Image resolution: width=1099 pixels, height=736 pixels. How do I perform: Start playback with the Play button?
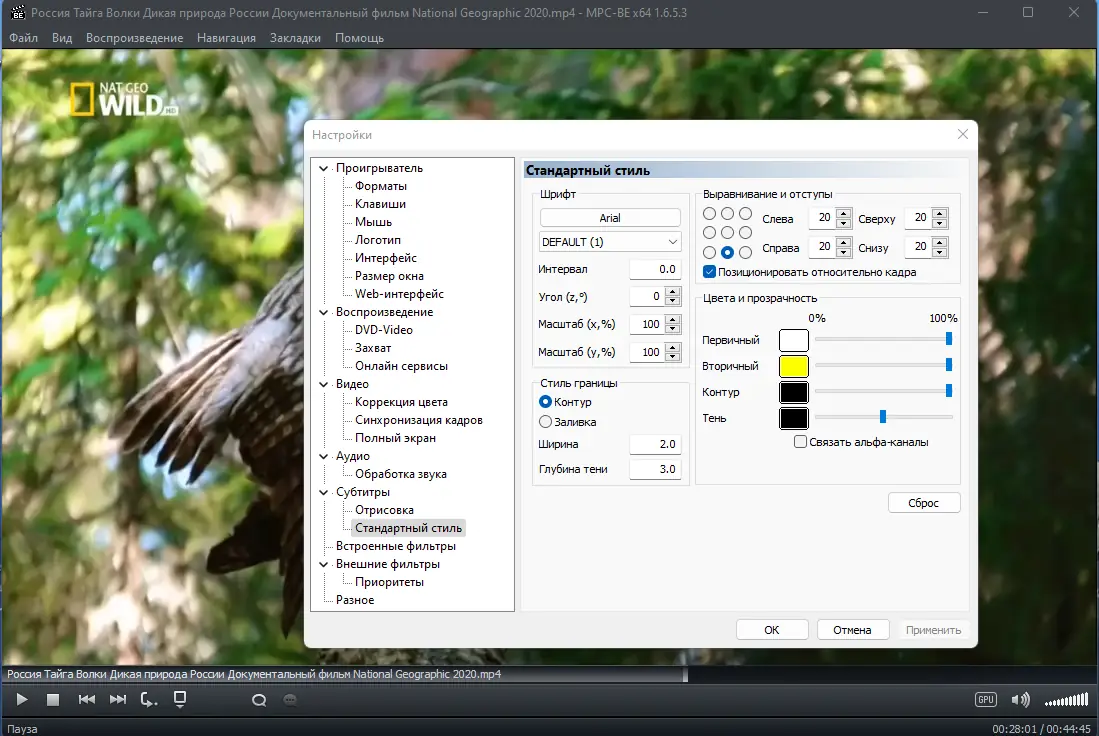coord(22,700)
